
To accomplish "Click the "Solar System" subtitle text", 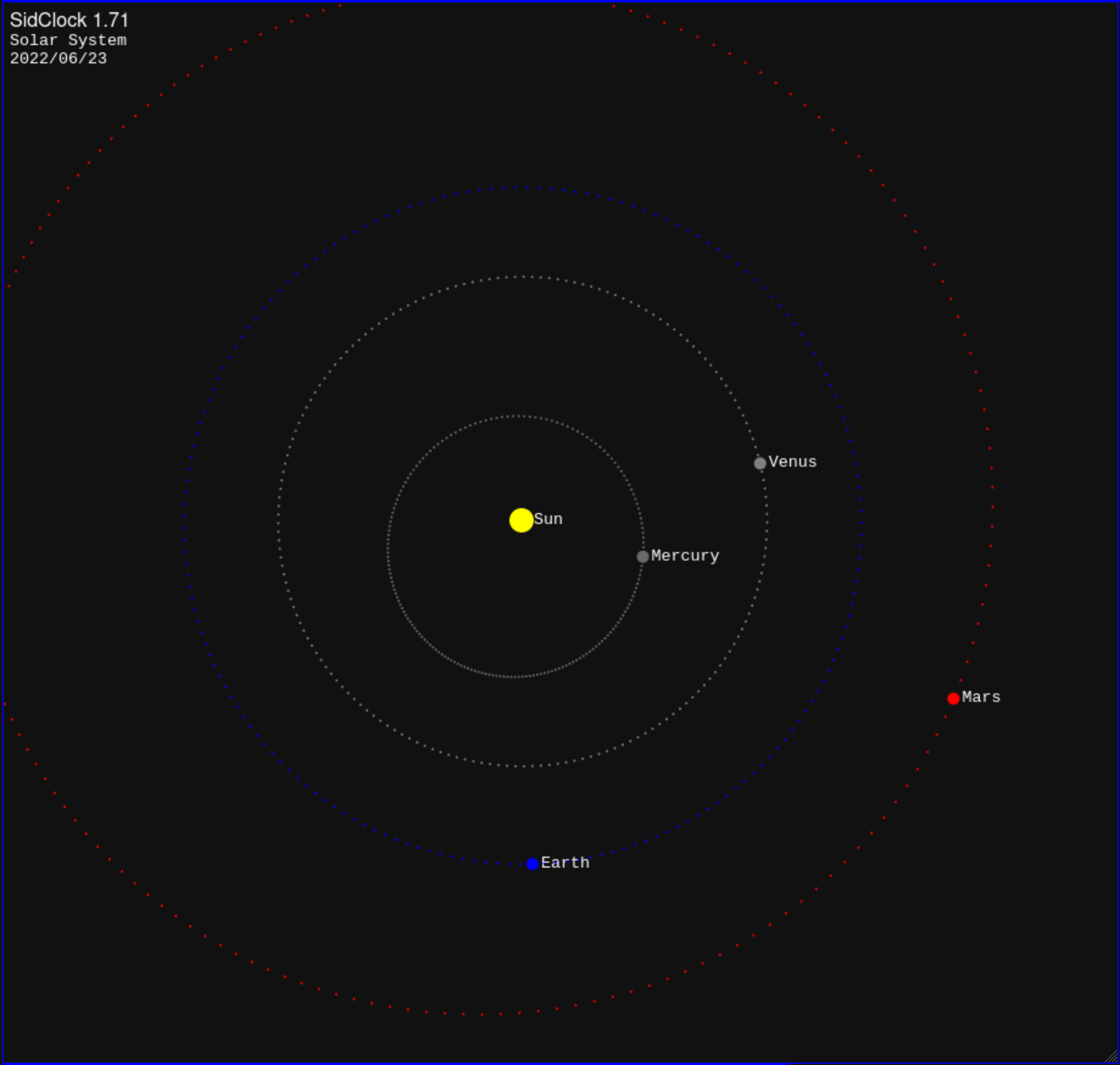I will [x=68, y=40].
